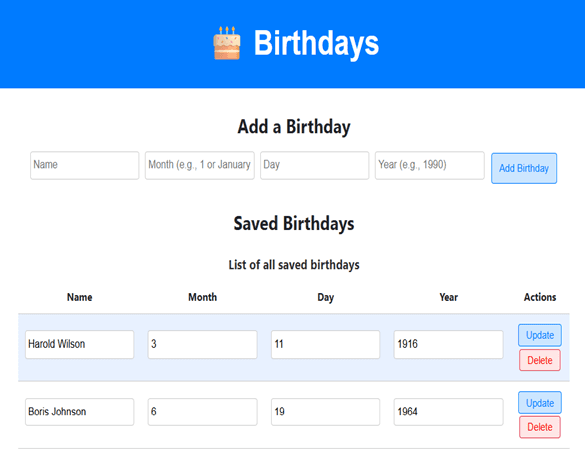This screenshot has height=460, width=585.
Task: Click the birthday cake icon in header
Action: click(227, 43)
